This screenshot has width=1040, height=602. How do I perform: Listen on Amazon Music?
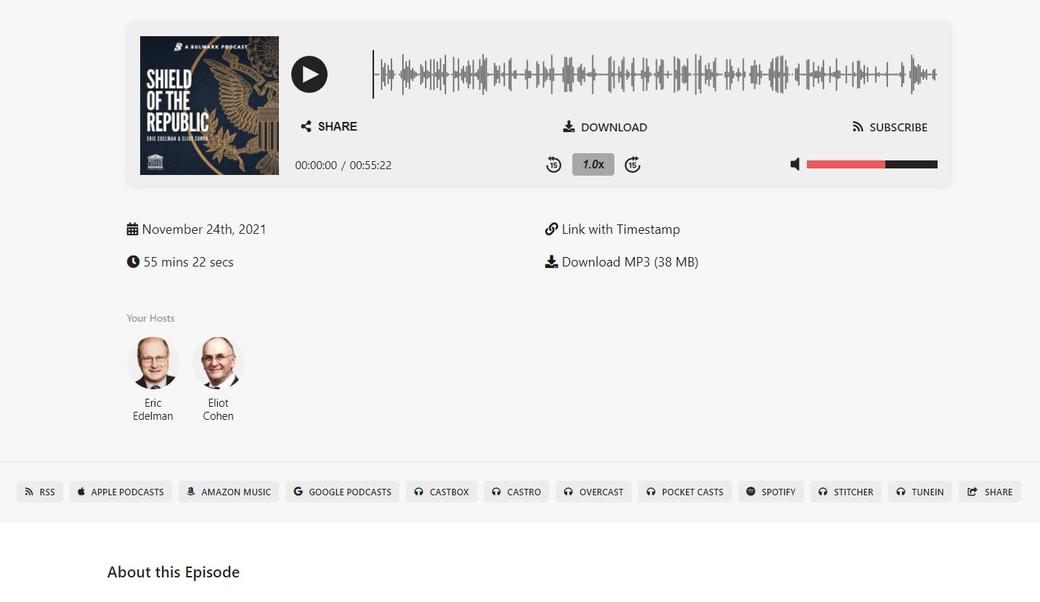(x=229, y=492)
